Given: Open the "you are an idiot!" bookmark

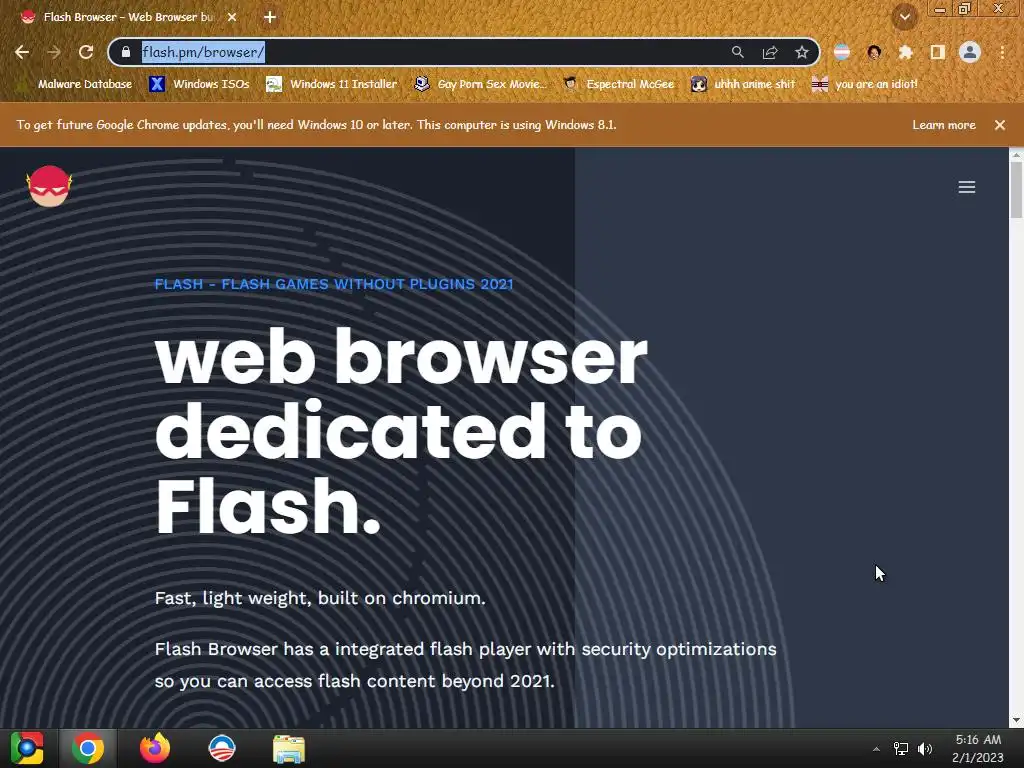Looking at the screenshot, I should pos(865,84).
